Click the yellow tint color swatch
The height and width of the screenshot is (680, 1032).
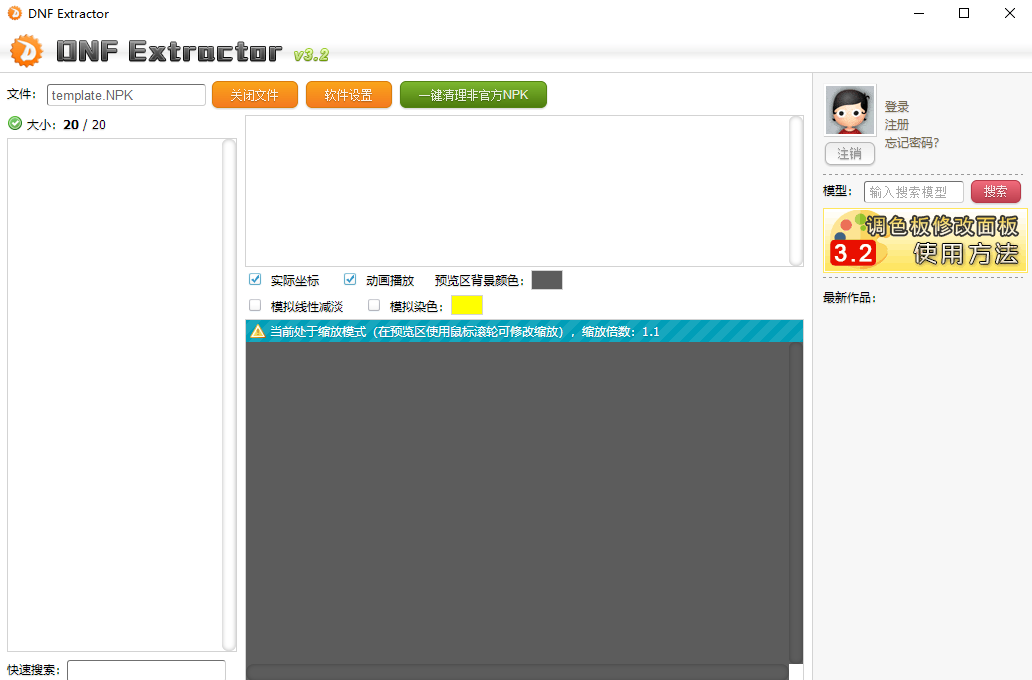pyautogui.click(x=466, y=305)
